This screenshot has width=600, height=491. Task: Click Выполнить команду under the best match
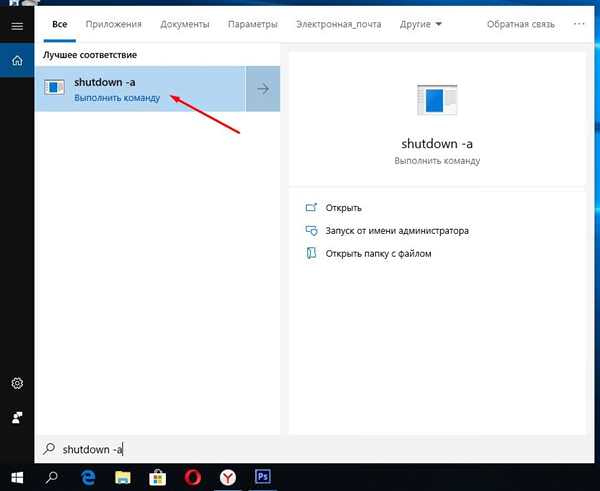(x=117, y=98)
